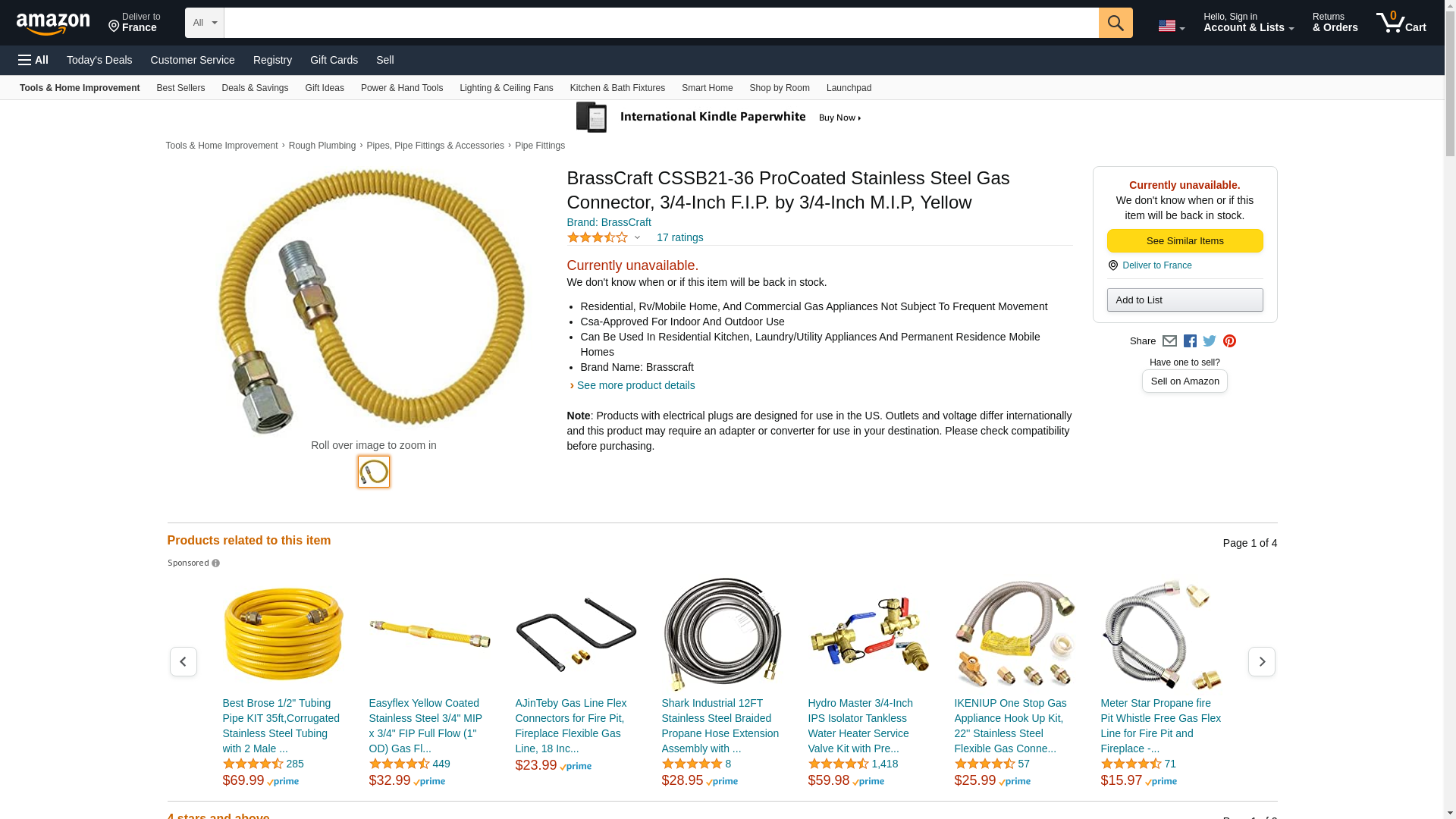
Task: Show next page of related products
Action: point(1261,662)
